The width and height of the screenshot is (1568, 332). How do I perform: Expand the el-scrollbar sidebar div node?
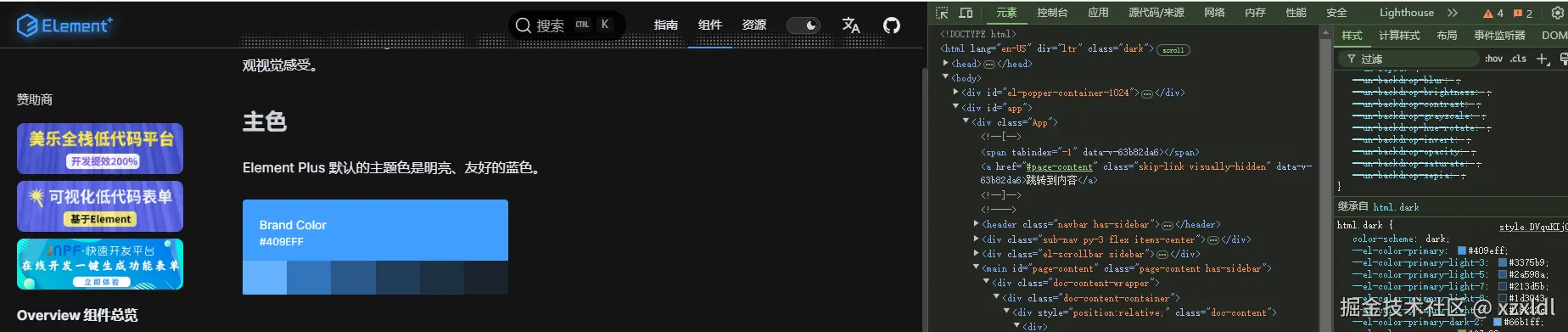pos(976,253)
